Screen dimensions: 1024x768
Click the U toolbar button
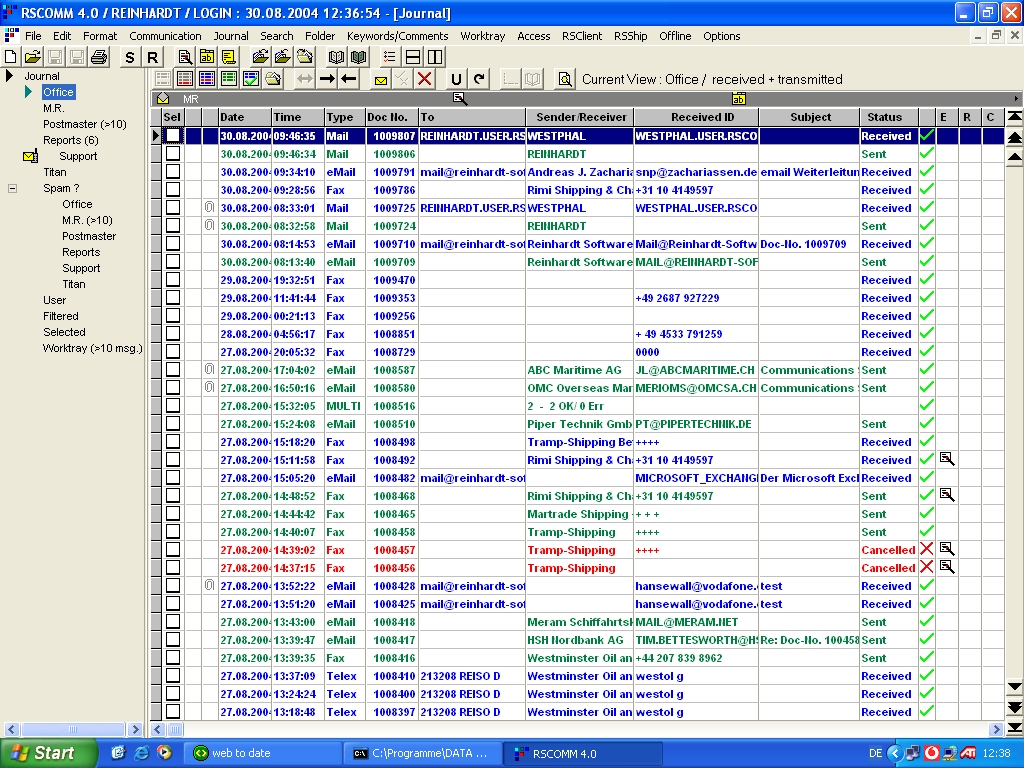pyautogui.click(x=457, y=79)
